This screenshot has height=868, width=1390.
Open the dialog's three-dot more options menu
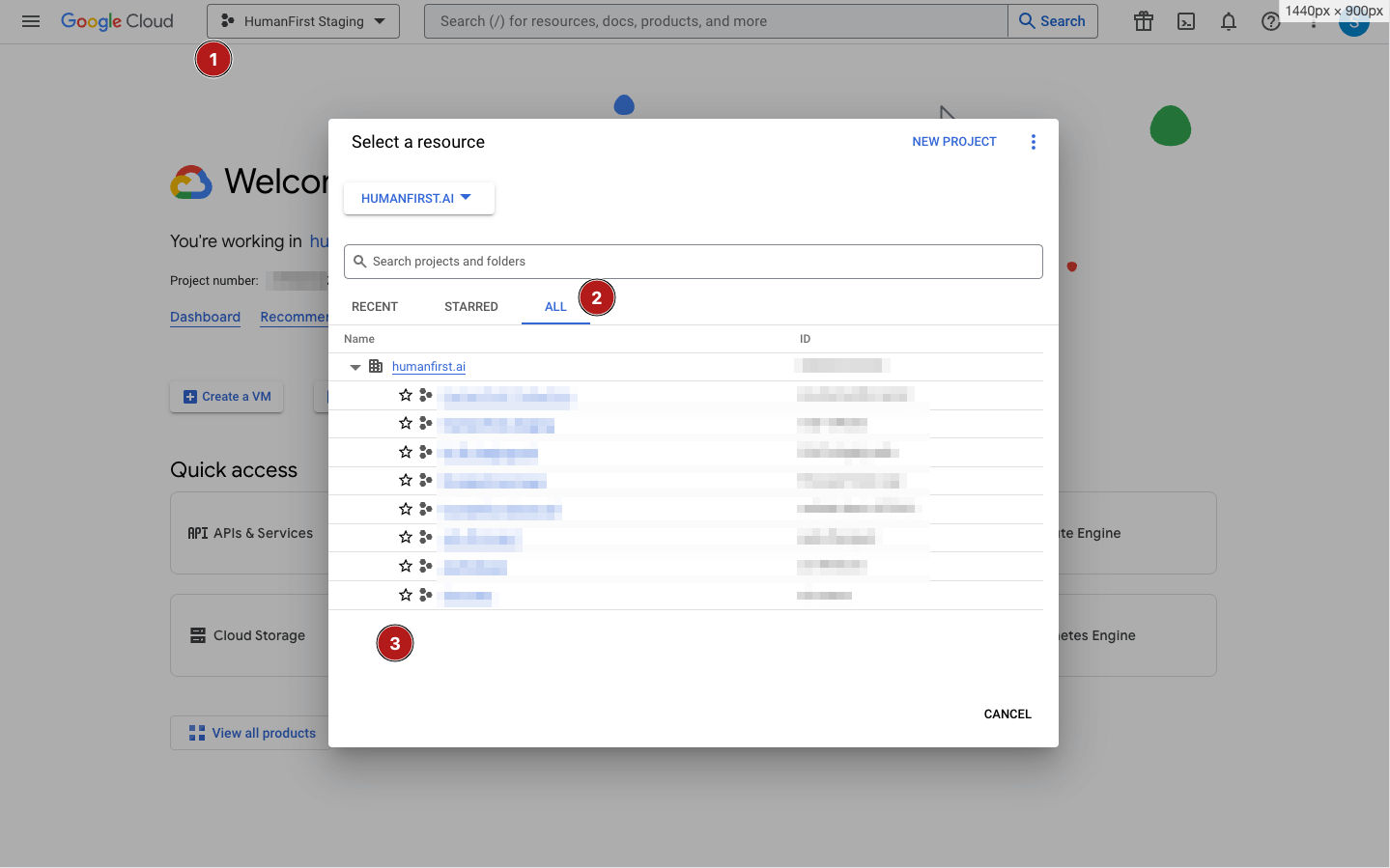tap(1034, 142)
